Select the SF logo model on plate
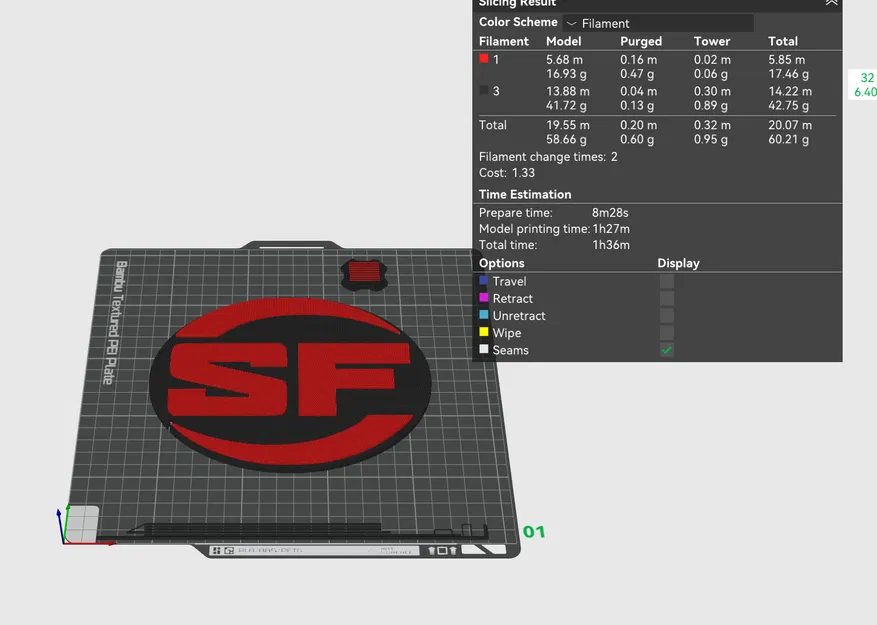 (x=290, y=384)
